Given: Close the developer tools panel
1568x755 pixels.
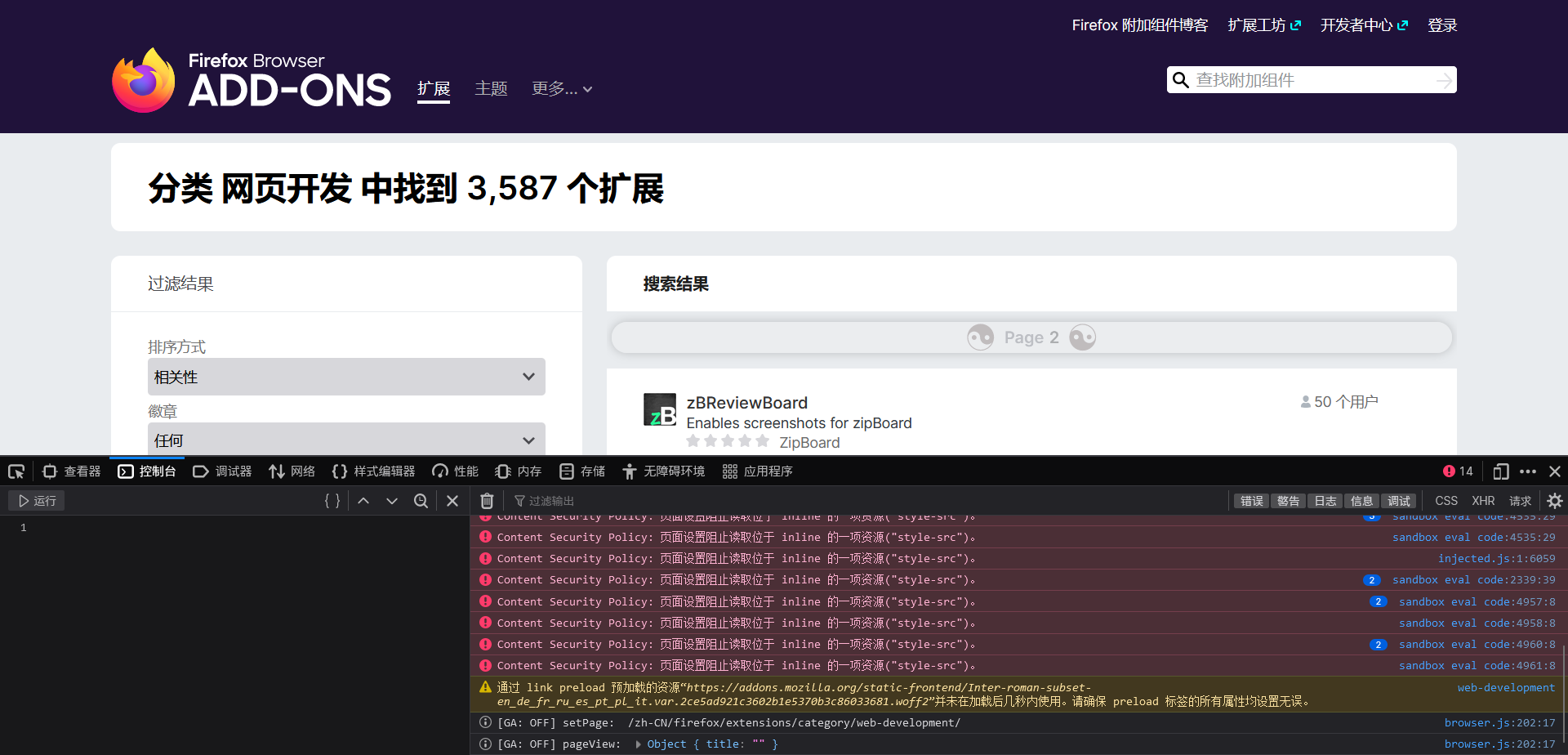Looking at the screenshot, I should tap(1555, 471).
